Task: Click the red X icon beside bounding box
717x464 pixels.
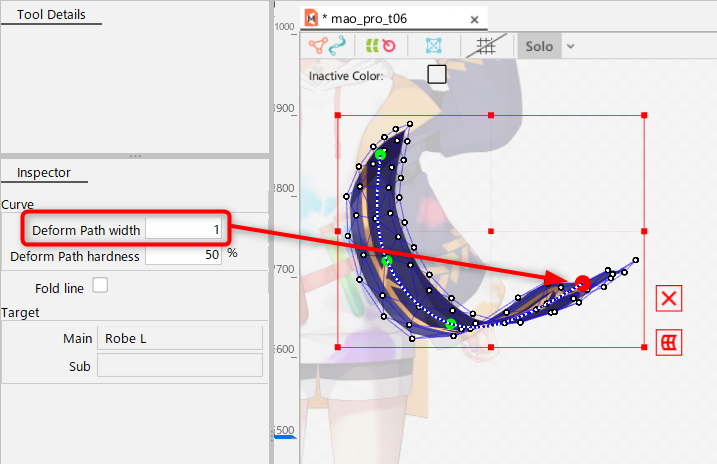Action: (x=670, y=298)
